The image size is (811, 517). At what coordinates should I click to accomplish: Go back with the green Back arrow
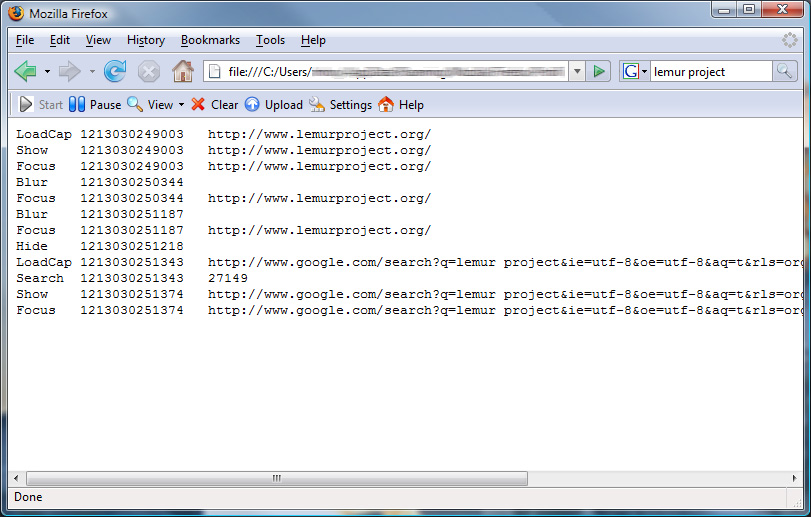tap(25, 71)
